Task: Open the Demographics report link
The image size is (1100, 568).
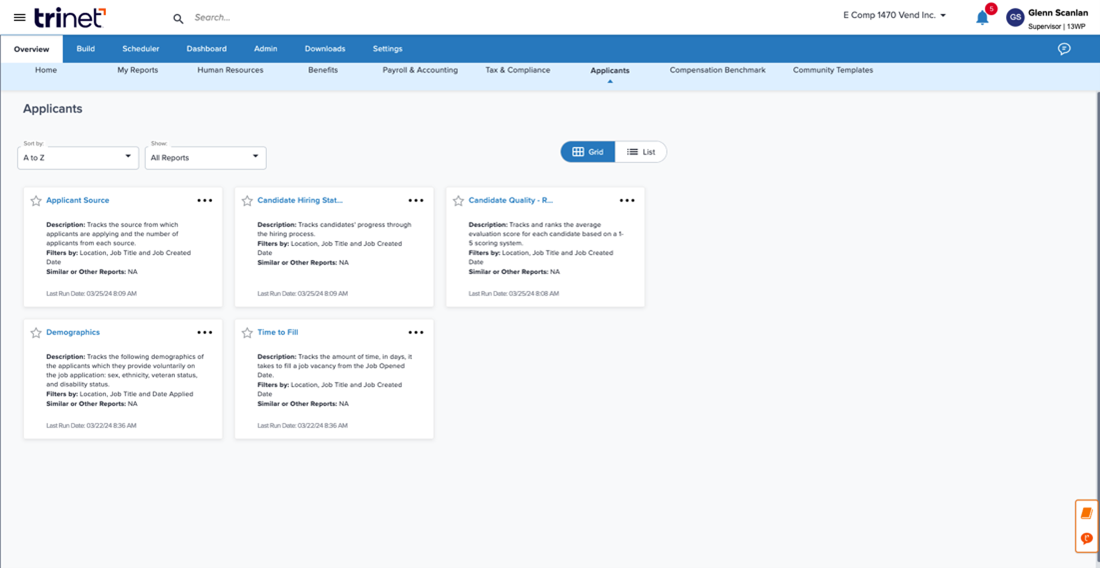Action: (x=73, y=332)
